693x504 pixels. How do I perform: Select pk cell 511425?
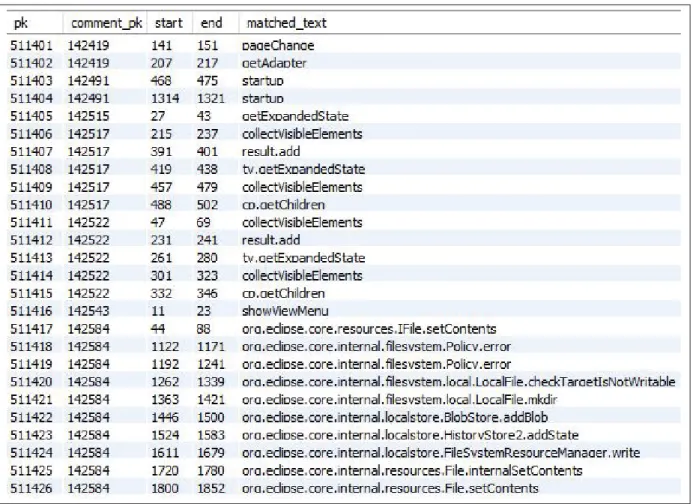click(x=31, y=470)
